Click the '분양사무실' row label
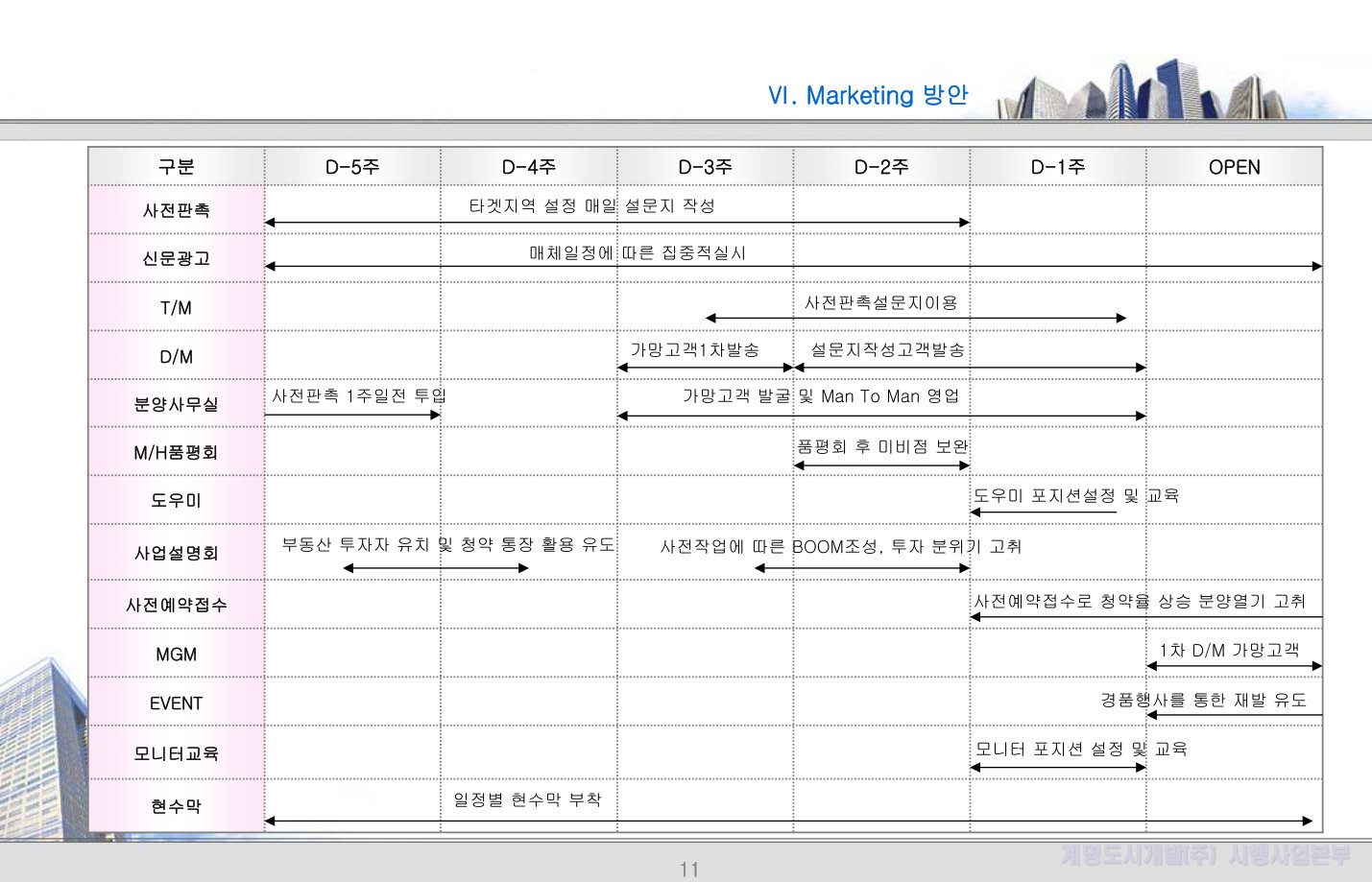 point(177,404)
